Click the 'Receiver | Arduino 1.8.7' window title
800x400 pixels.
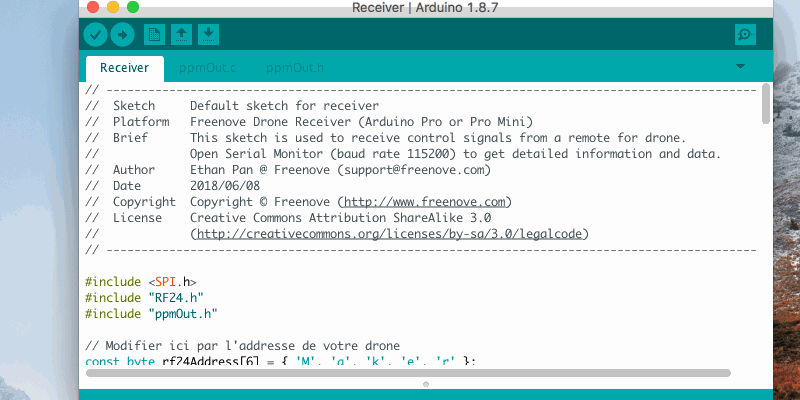(x=425, y=8)
